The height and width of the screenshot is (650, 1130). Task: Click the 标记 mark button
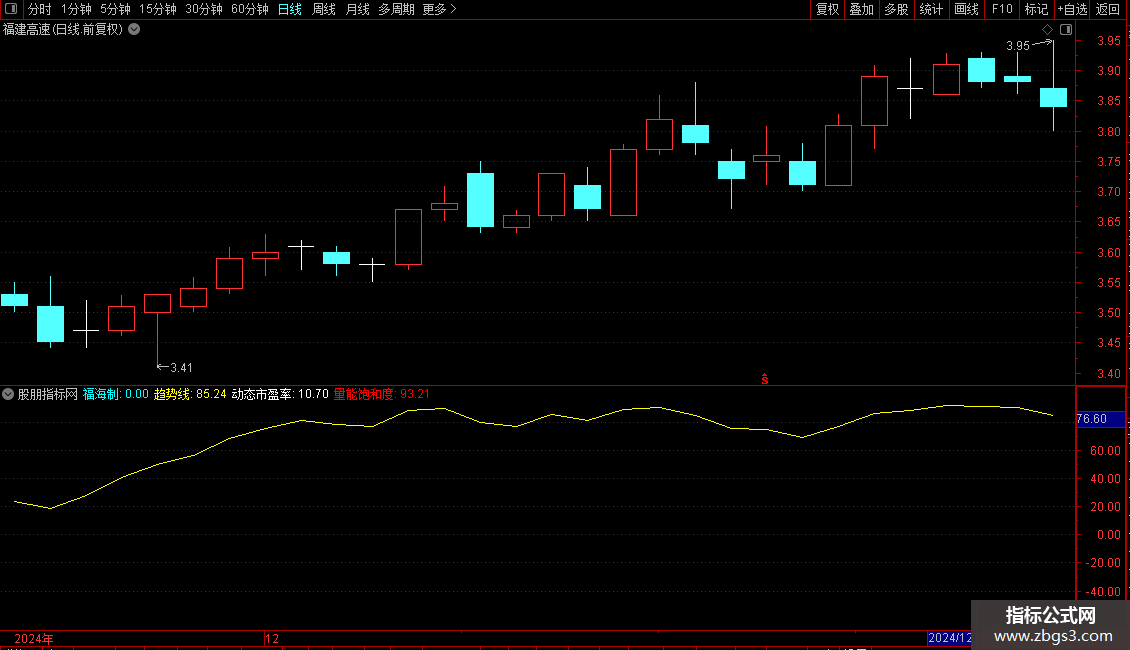point(1036,9)
